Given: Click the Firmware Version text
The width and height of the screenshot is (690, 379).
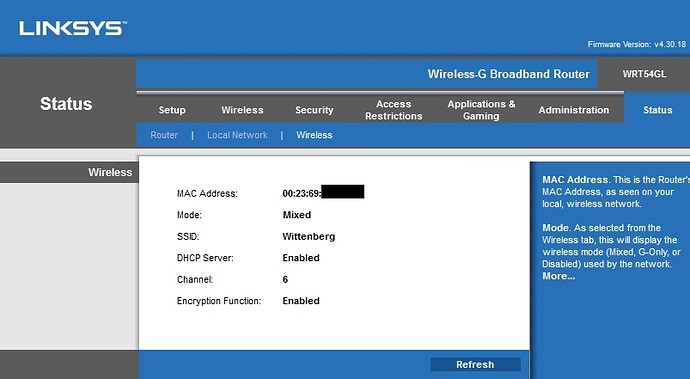Looking at the screenshot, I should coord(637,44).
